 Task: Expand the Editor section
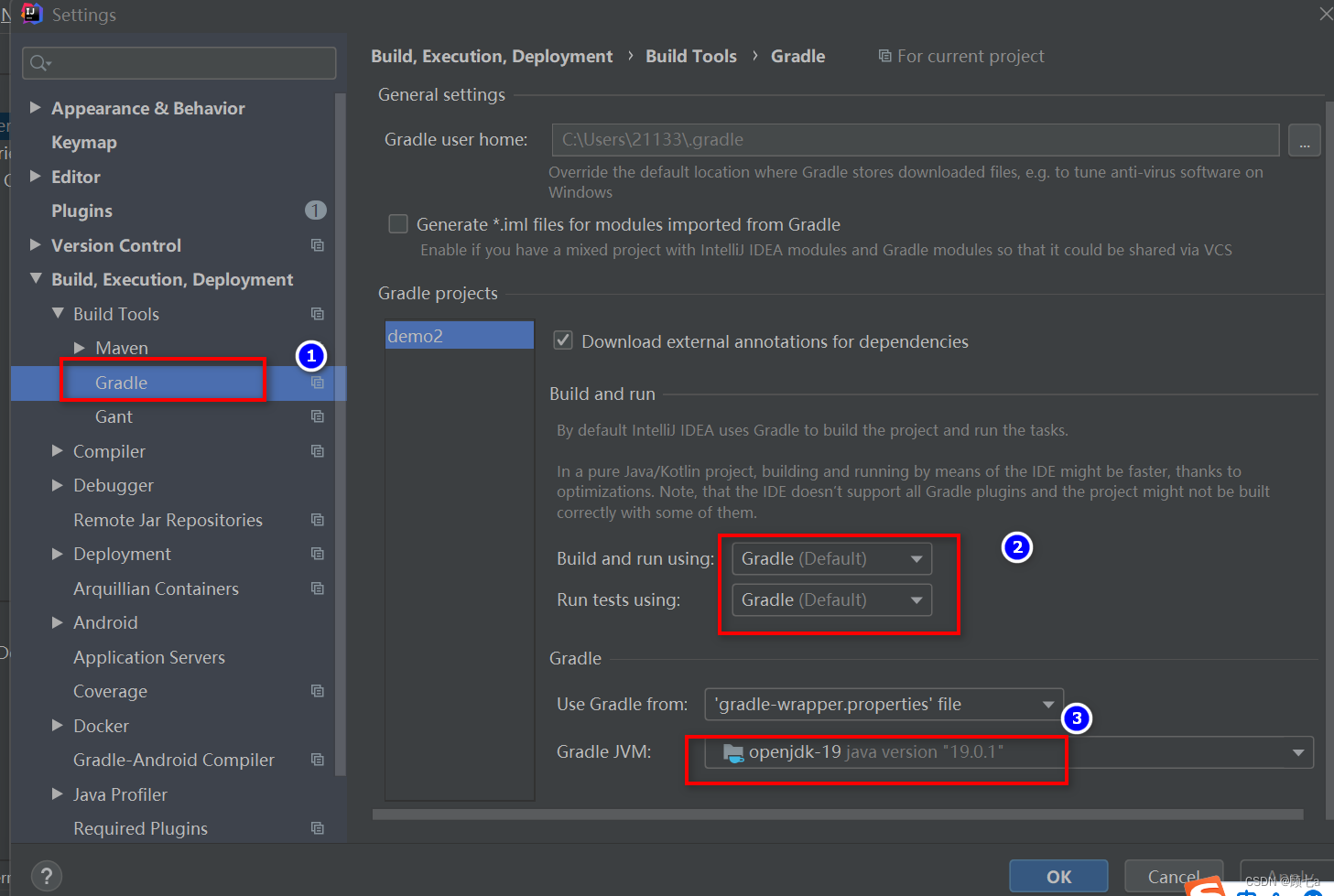[x=35, y=177]
